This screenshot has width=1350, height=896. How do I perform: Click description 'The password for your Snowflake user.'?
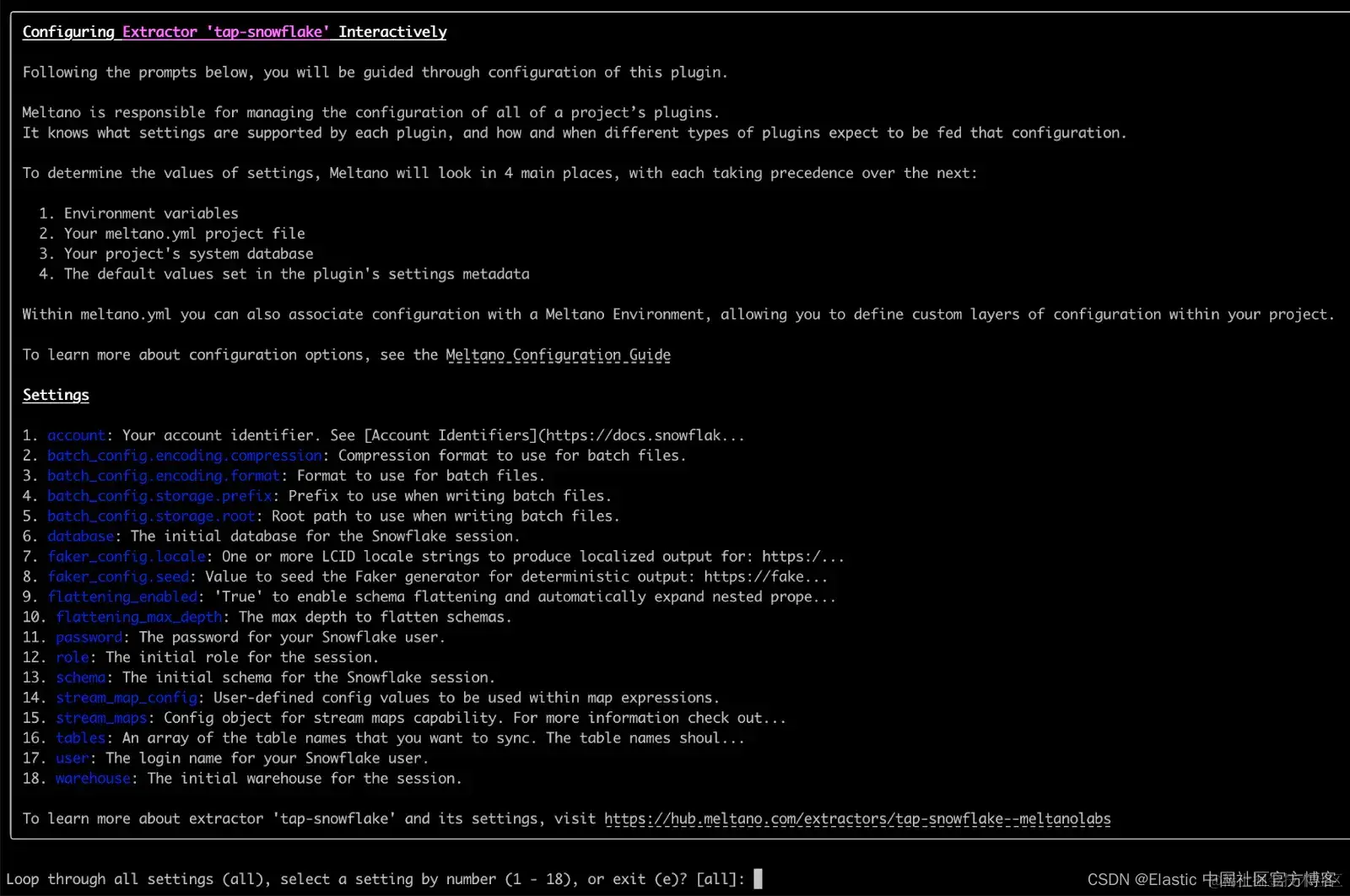292,638
